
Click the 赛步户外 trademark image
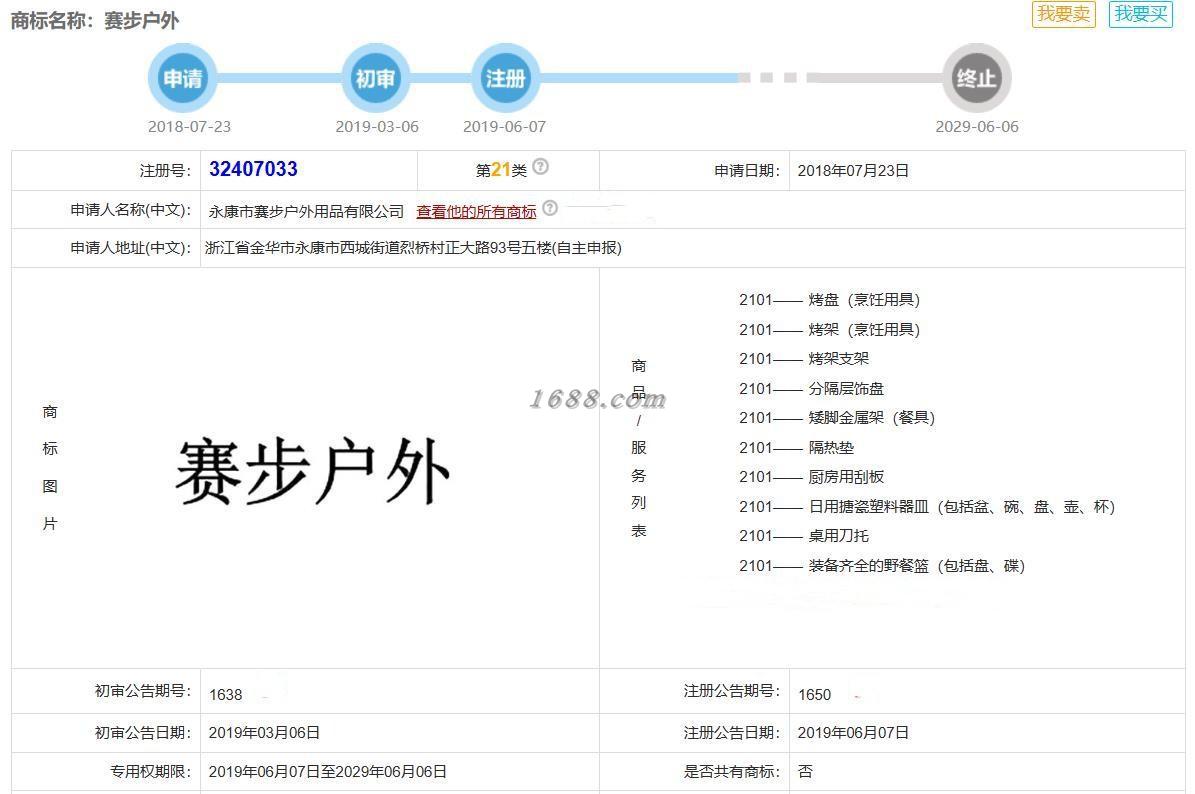pos(312,471)
